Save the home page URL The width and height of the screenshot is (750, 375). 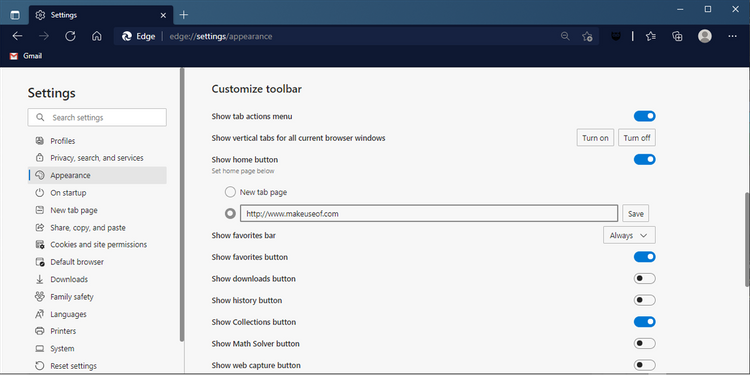click(x=635, y=213)
